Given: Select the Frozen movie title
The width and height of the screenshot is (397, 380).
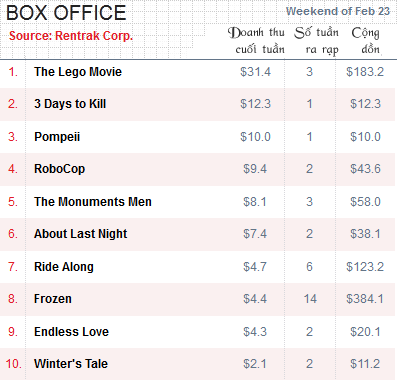Looking at the screenshot, I should [53, 299].
